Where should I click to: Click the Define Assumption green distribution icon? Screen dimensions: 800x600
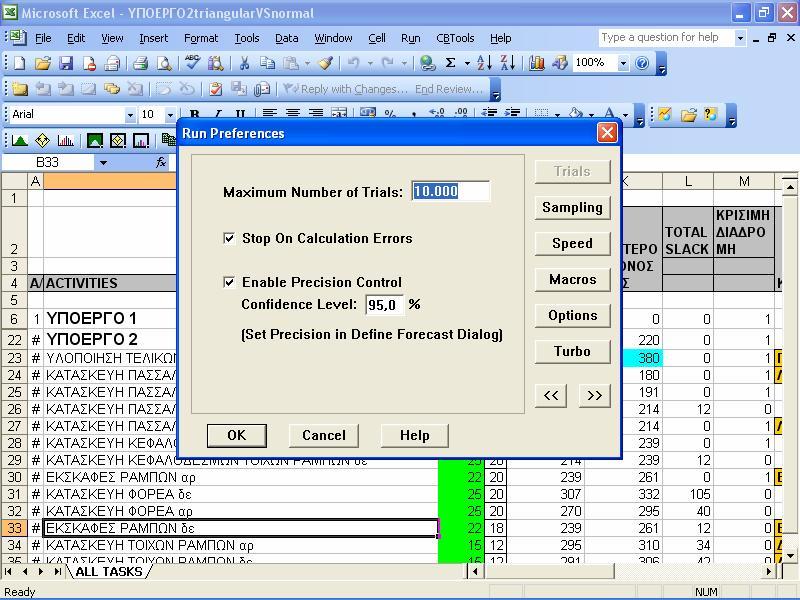coord(19,140)
